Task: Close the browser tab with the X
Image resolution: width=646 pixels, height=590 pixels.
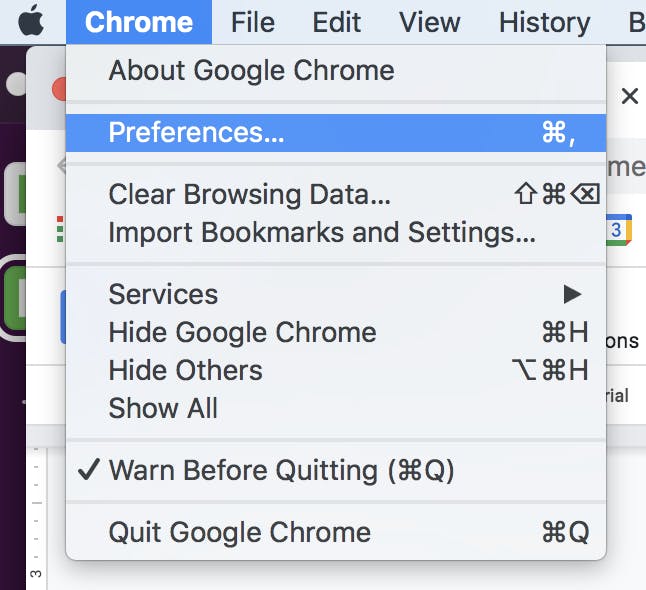Action: click(629, 96)
